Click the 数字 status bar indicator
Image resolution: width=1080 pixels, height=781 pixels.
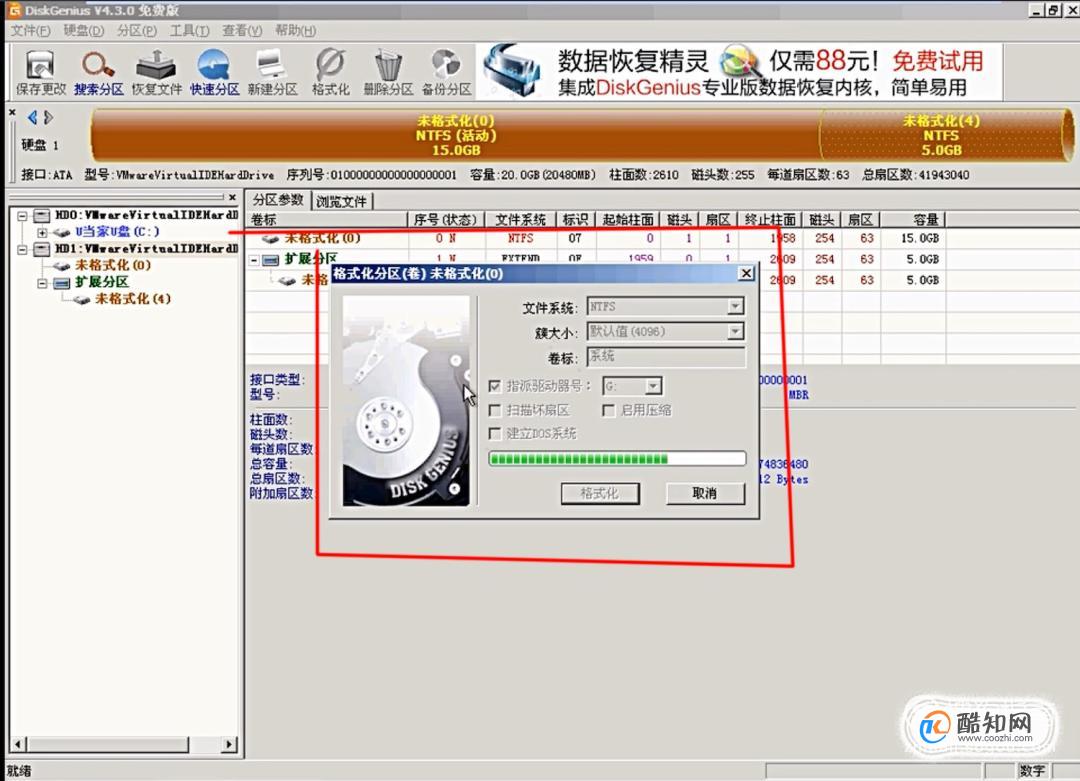tap(1032, 771)
